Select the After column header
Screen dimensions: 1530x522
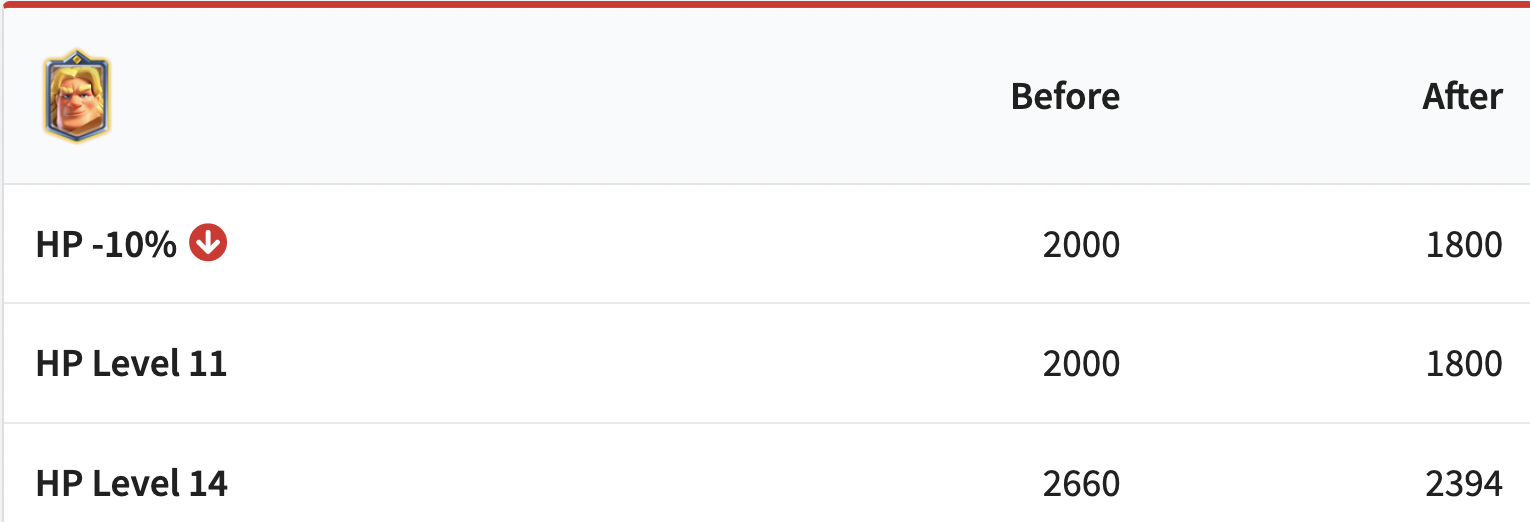coord(1462,97)
